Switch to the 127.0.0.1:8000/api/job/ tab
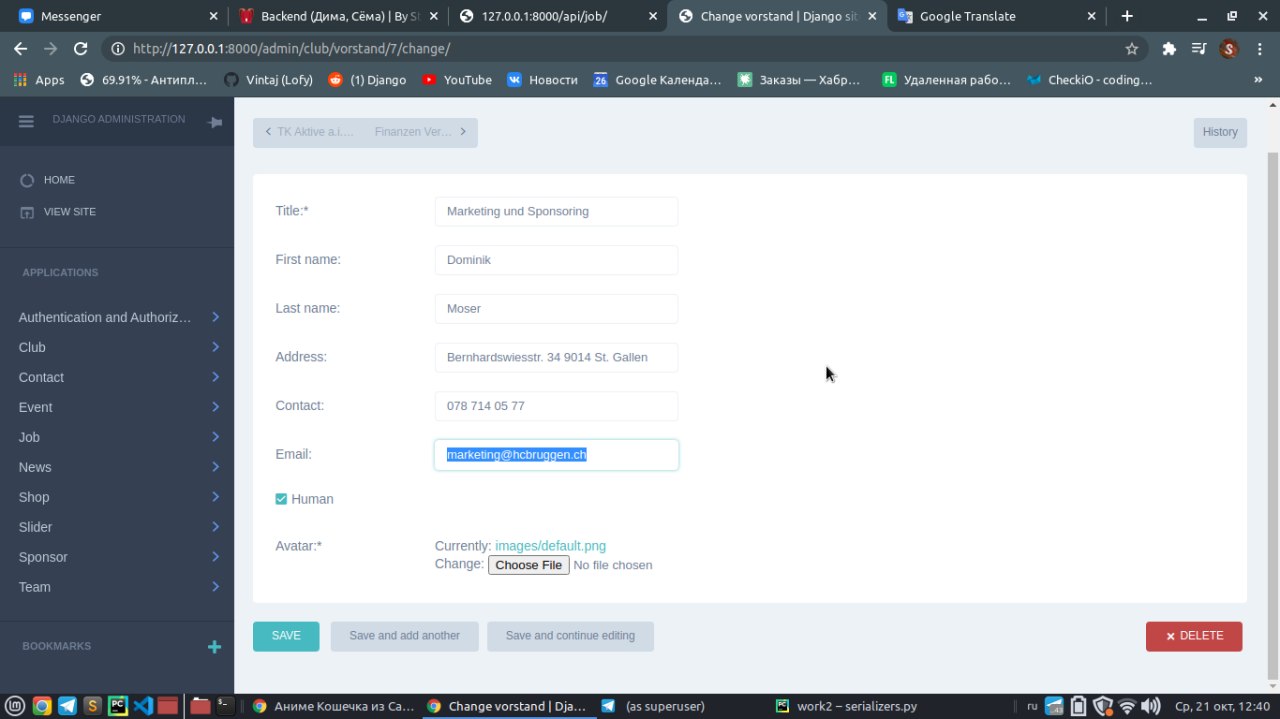This screenshot has width=1280, height=719. 558,16
